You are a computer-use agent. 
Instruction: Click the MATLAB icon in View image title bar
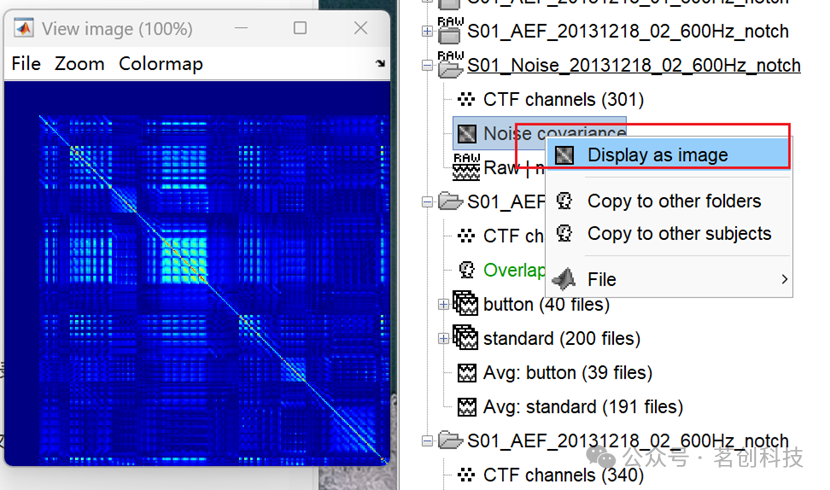tap(24, 28)
